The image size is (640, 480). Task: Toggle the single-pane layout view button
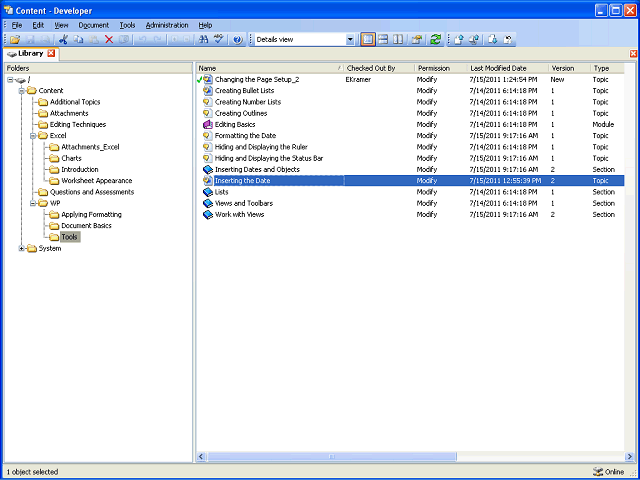coord(368,40)
